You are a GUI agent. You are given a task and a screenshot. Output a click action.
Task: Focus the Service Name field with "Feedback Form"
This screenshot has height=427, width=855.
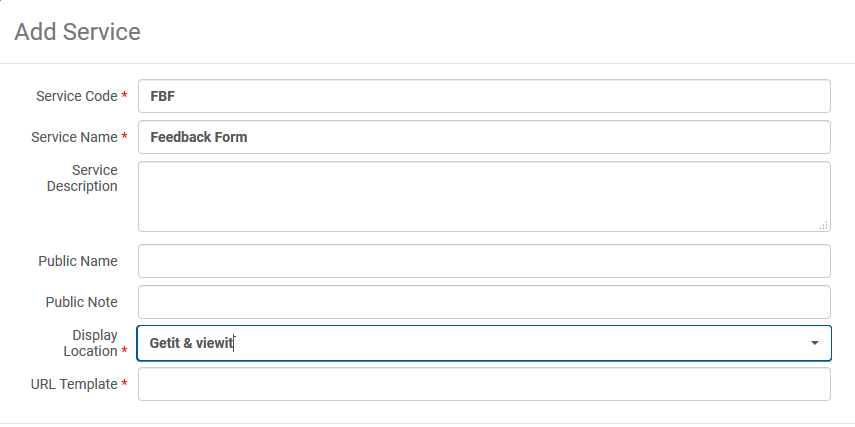(484, 137)
